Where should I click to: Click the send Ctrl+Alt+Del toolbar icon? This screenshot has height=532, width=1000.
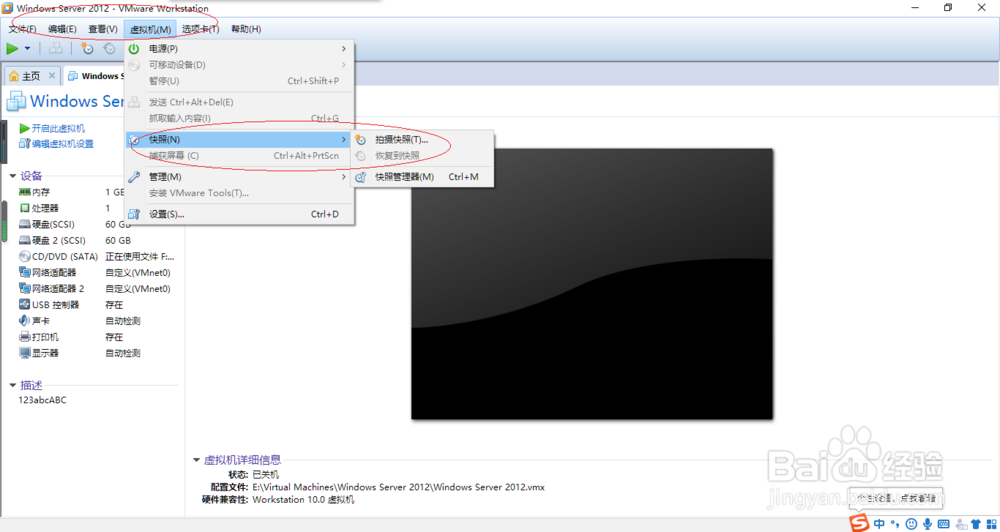[55, 48]
